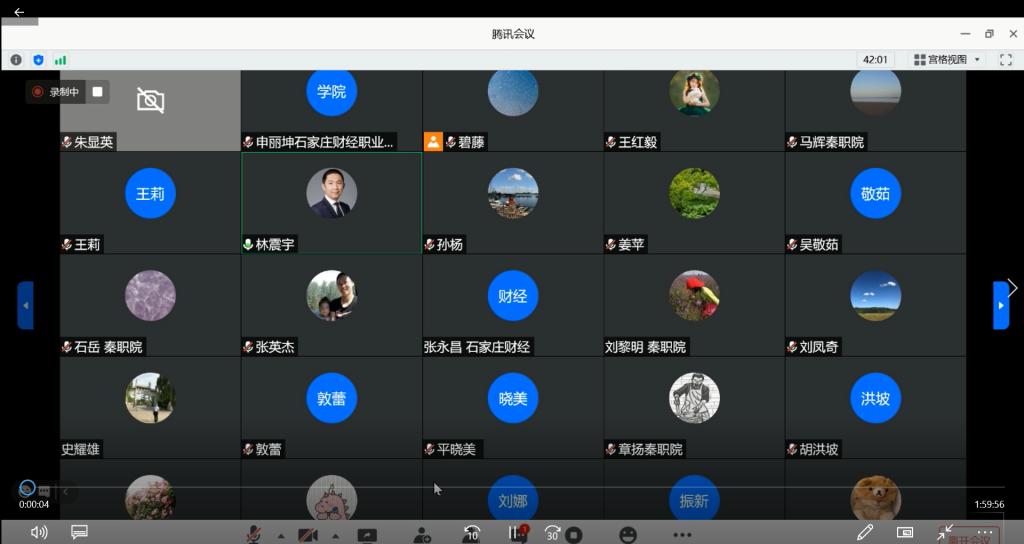1024x544 pixels.
Task: Expand the camera options arrow
Action: pyautogui.click(x=333, y=534)
